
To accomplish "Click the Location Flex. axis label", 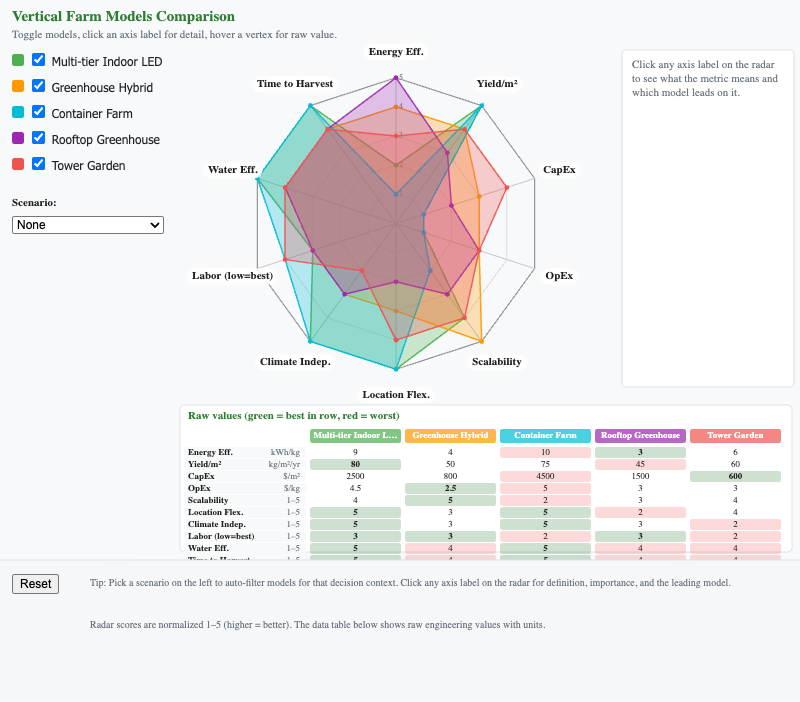I will click(x=396, y=395).
